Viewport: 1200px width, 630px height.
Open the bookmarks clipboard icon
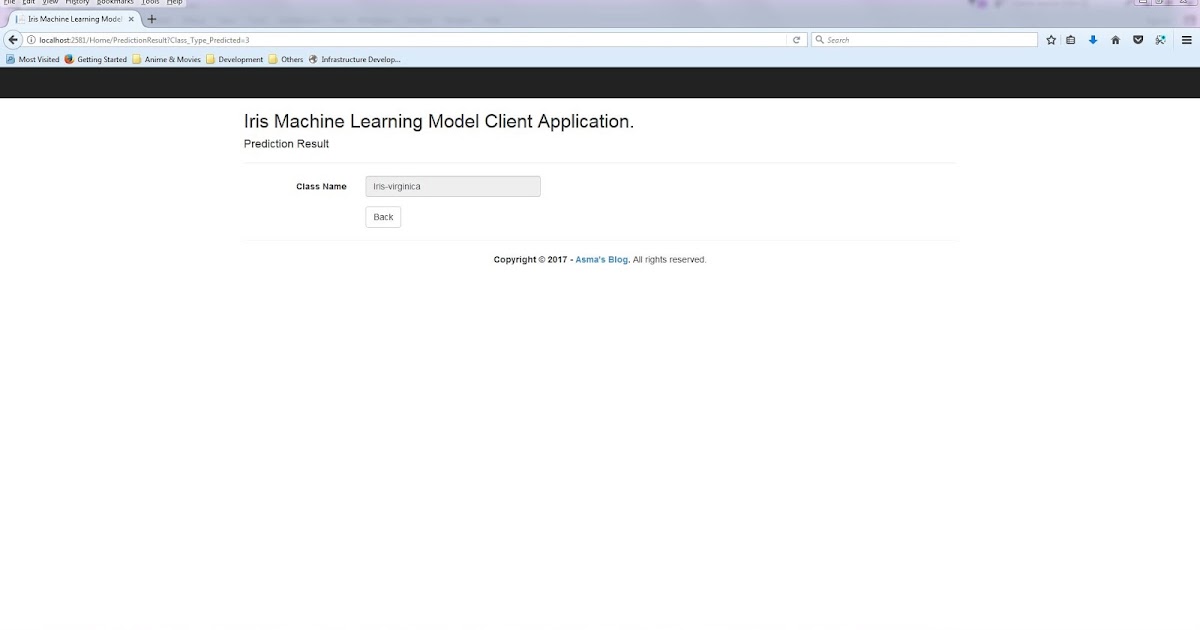(x=1070, y=39)
